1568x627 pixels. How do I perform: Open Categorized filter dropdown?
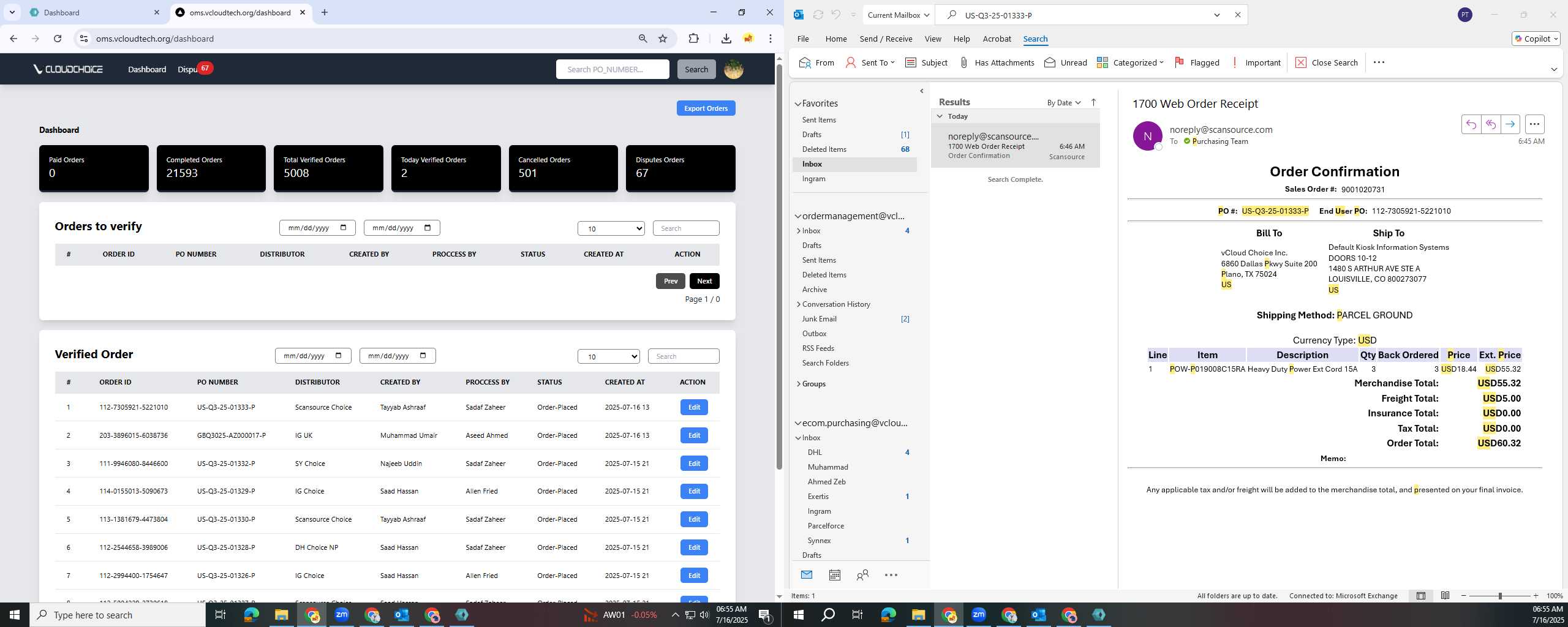1131,62
